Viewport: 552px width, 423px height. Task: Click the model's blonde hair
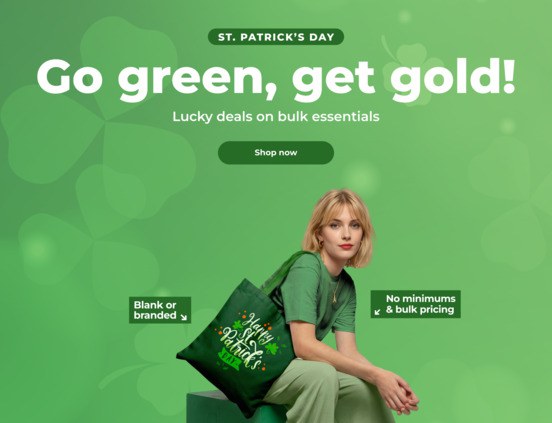click(338, 220)
